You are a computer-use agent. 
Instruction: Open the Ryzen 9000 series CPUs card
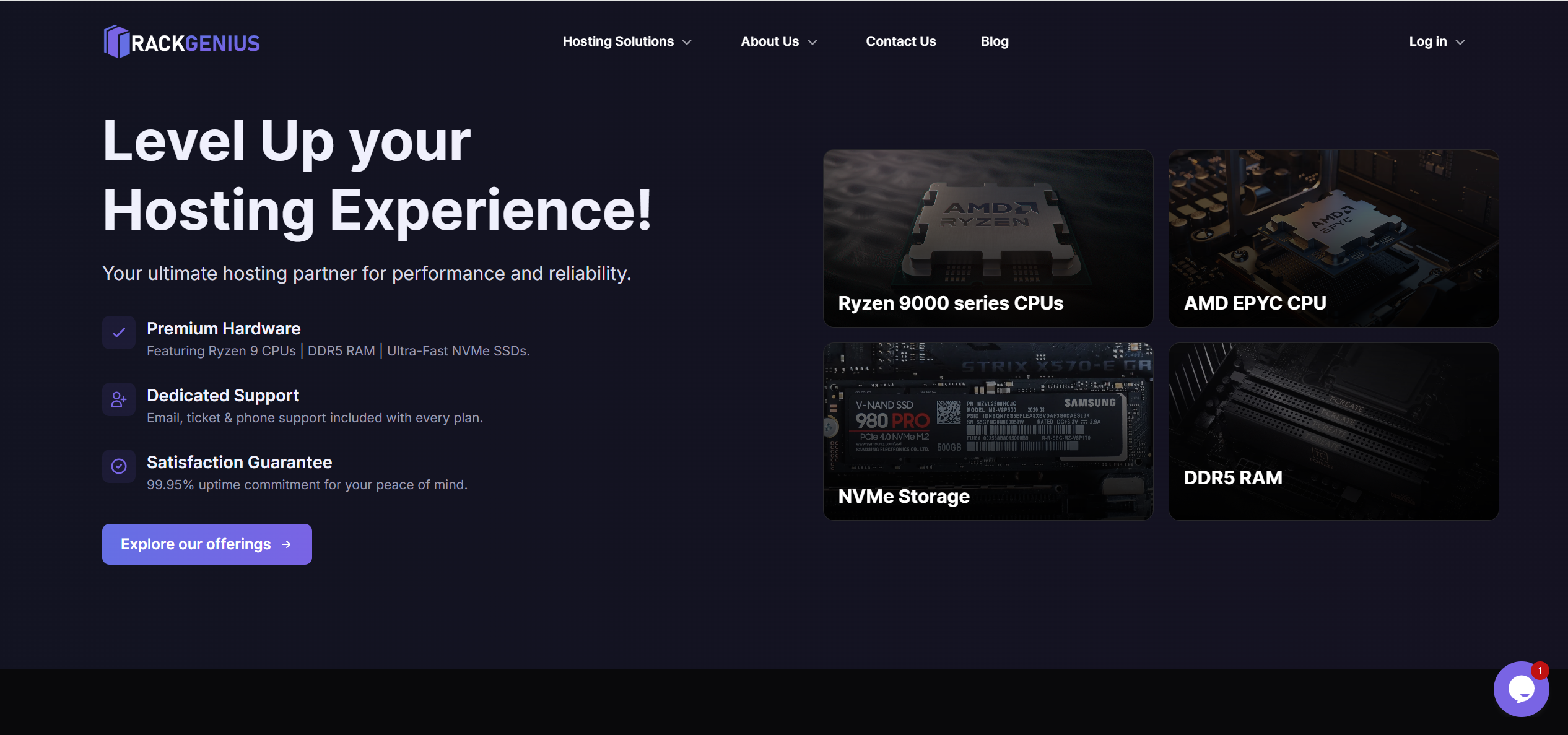click(988, 238)
